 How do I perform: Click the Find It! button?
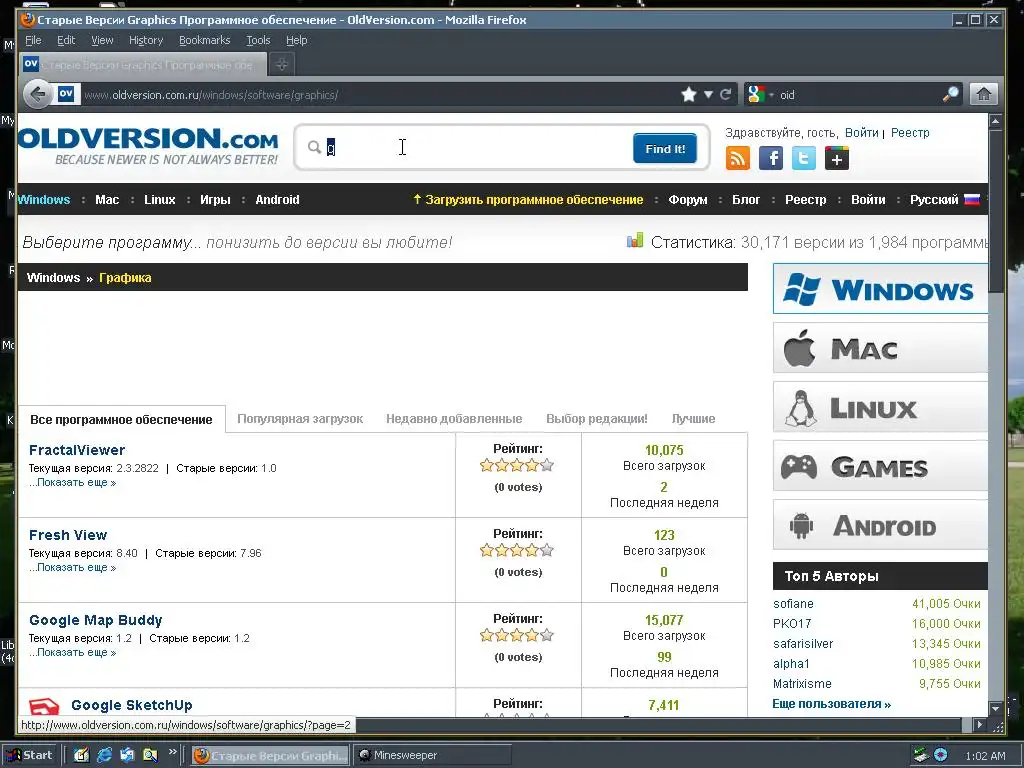[665, 148]
